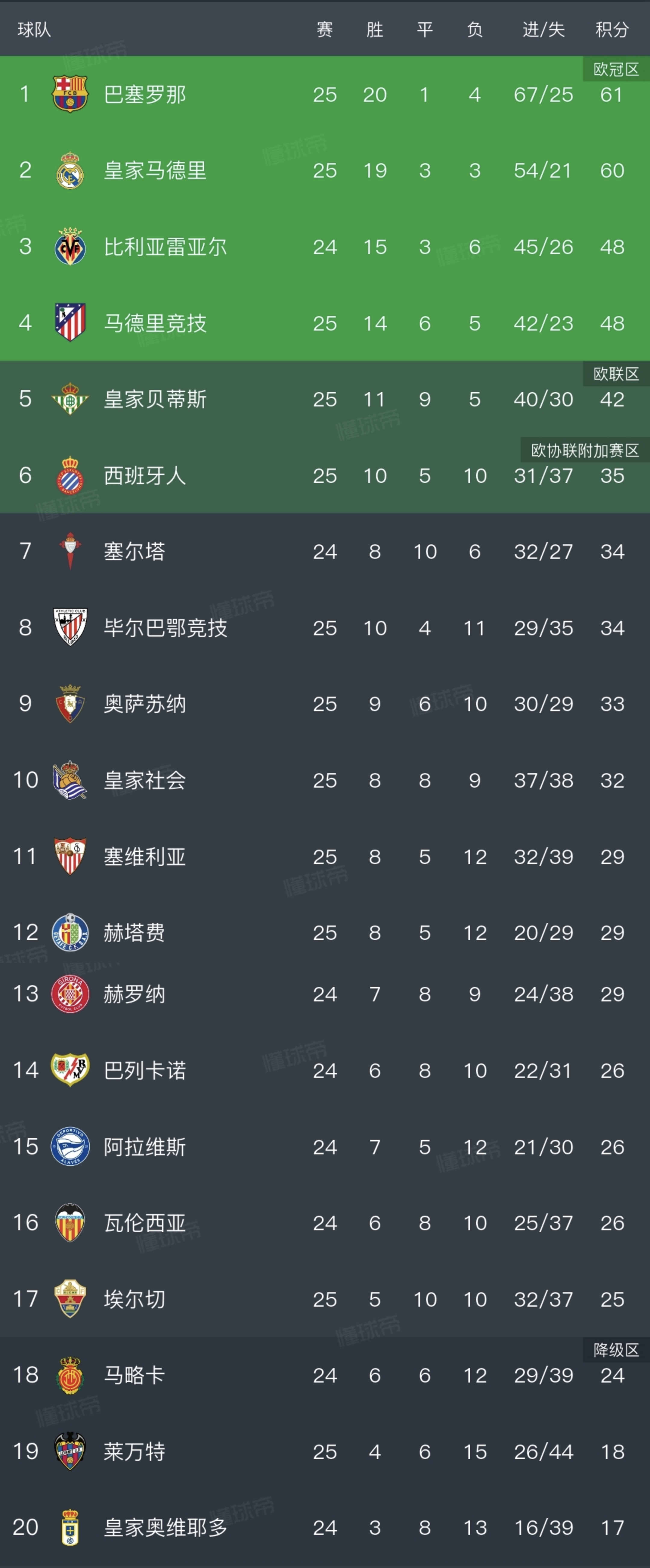Select team name 塞维利亚

144,857
